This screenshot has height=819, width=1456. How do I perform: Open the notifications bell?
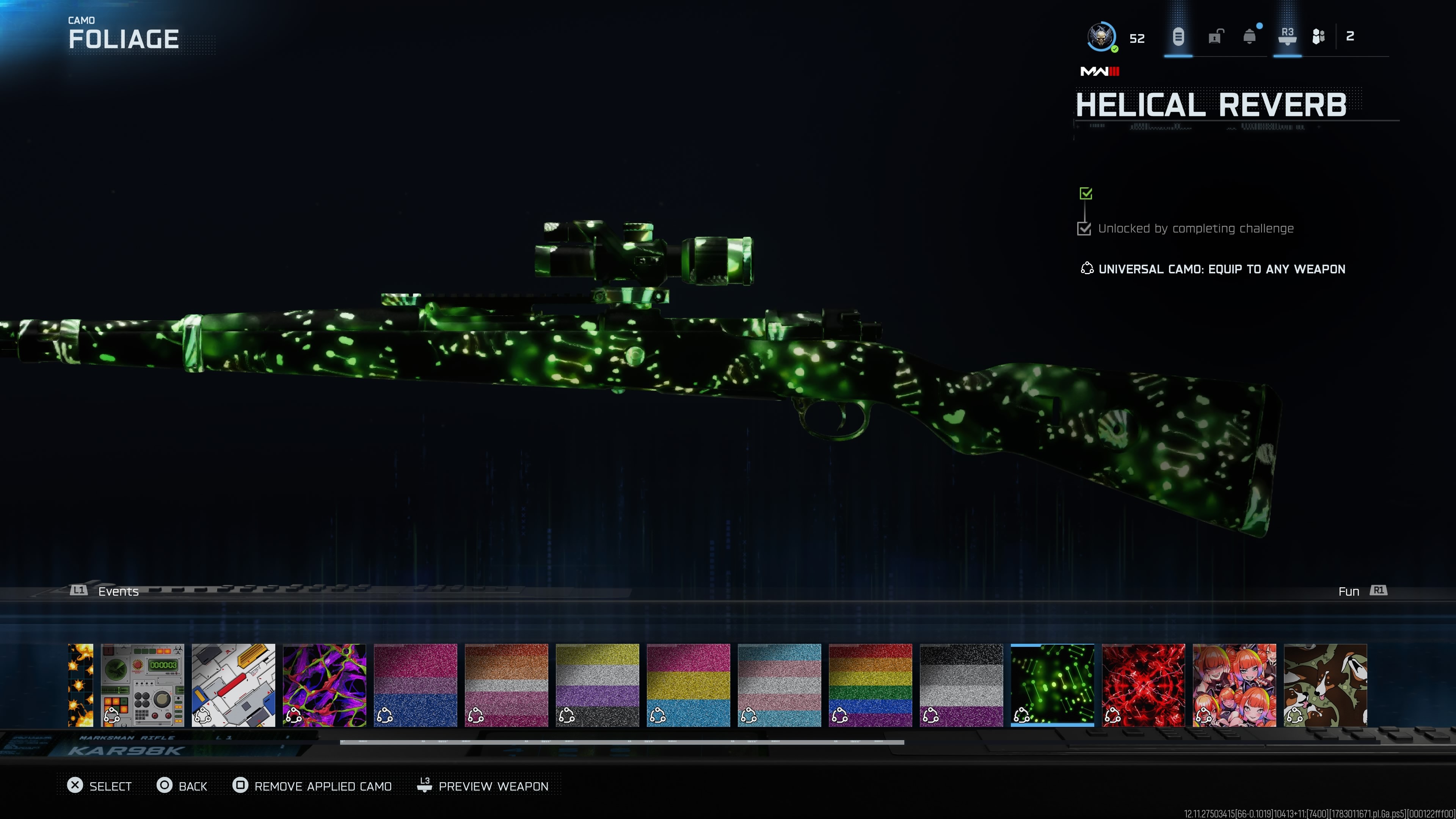coord(1250,37)
